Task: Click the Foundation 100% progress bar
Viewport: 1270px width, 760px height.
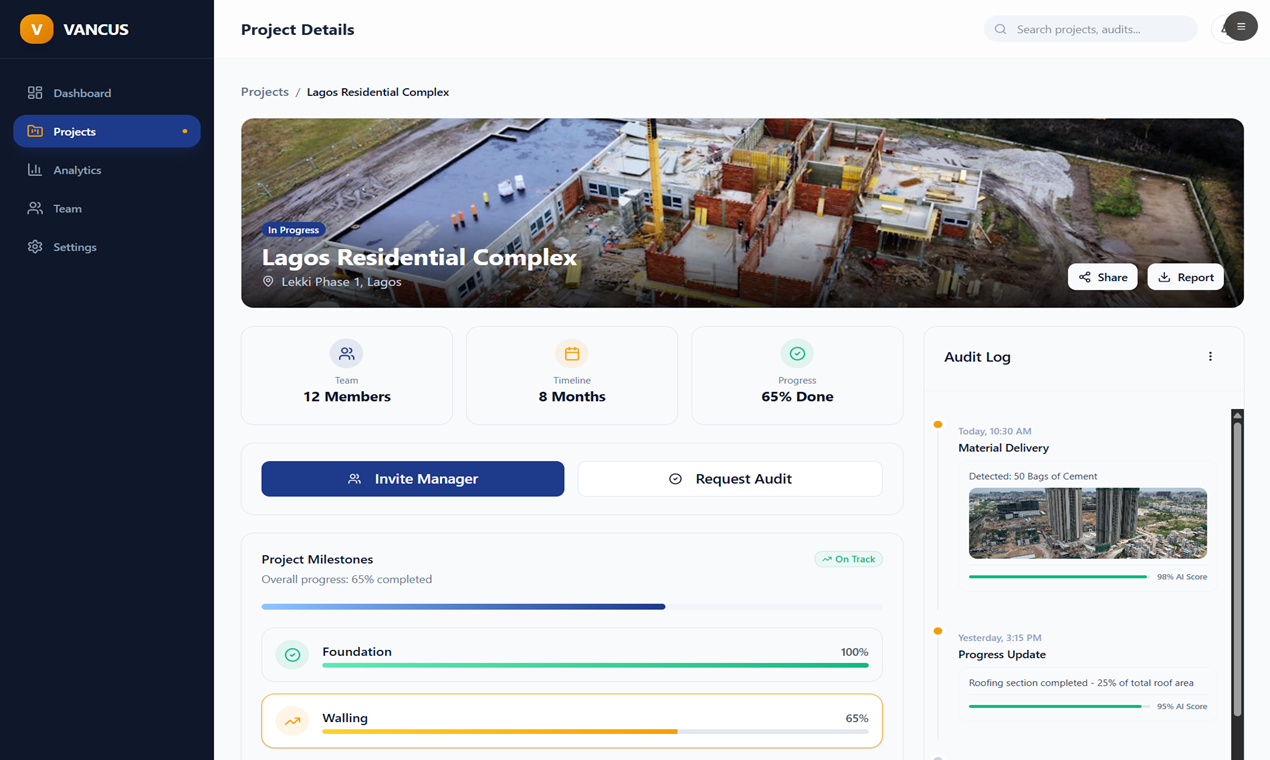Action: [595, 665]
